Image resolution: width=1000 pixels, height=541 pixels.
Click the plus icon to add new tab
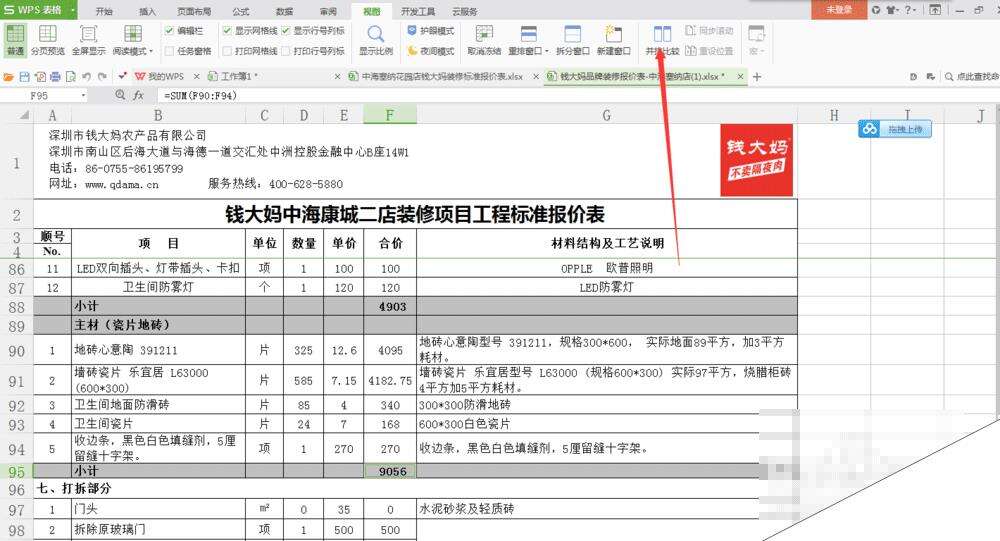coord(757,77)
